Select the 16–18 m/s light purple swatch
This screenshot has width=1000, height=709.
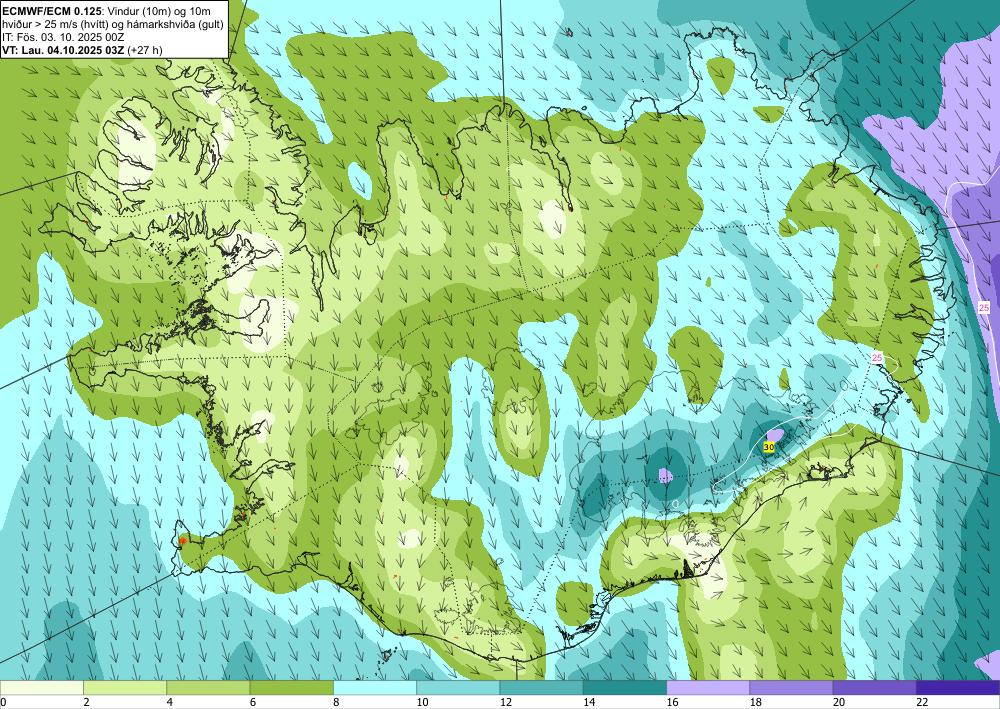pyautogui.click(x=708, y=688)
